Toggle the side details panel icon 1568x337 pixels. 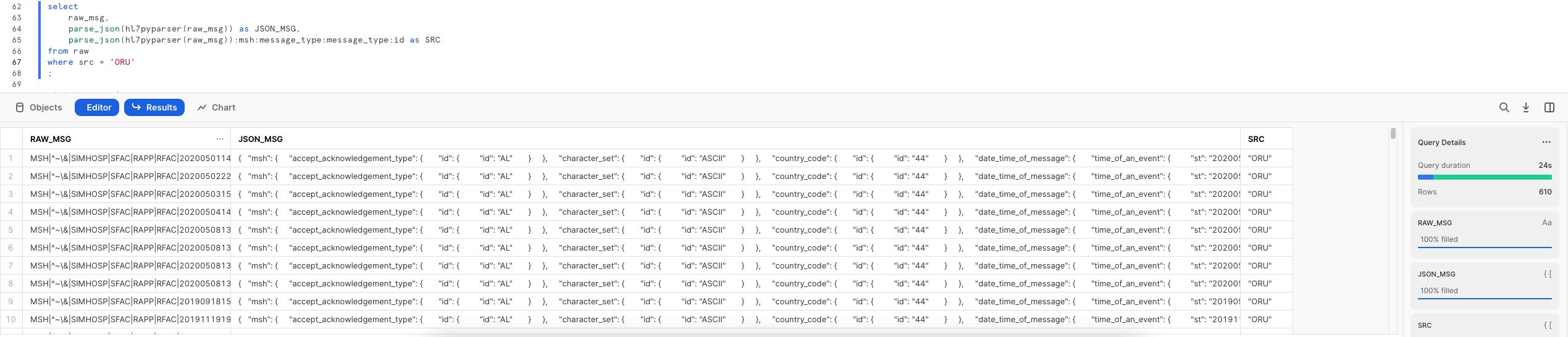click(x=1549, y=107)
